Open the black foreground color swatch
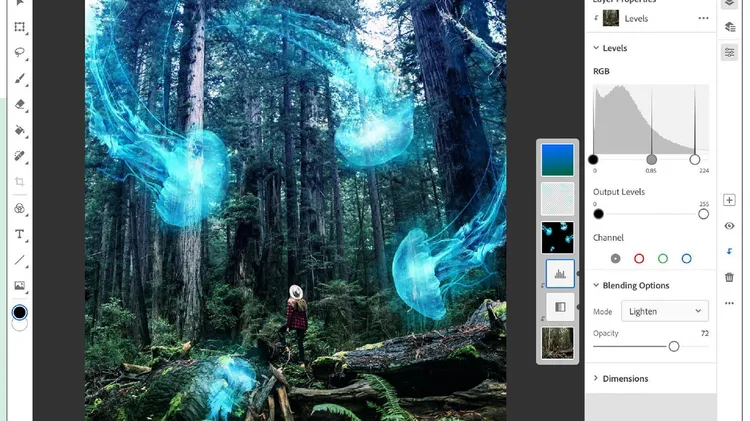 pos(20,312)
